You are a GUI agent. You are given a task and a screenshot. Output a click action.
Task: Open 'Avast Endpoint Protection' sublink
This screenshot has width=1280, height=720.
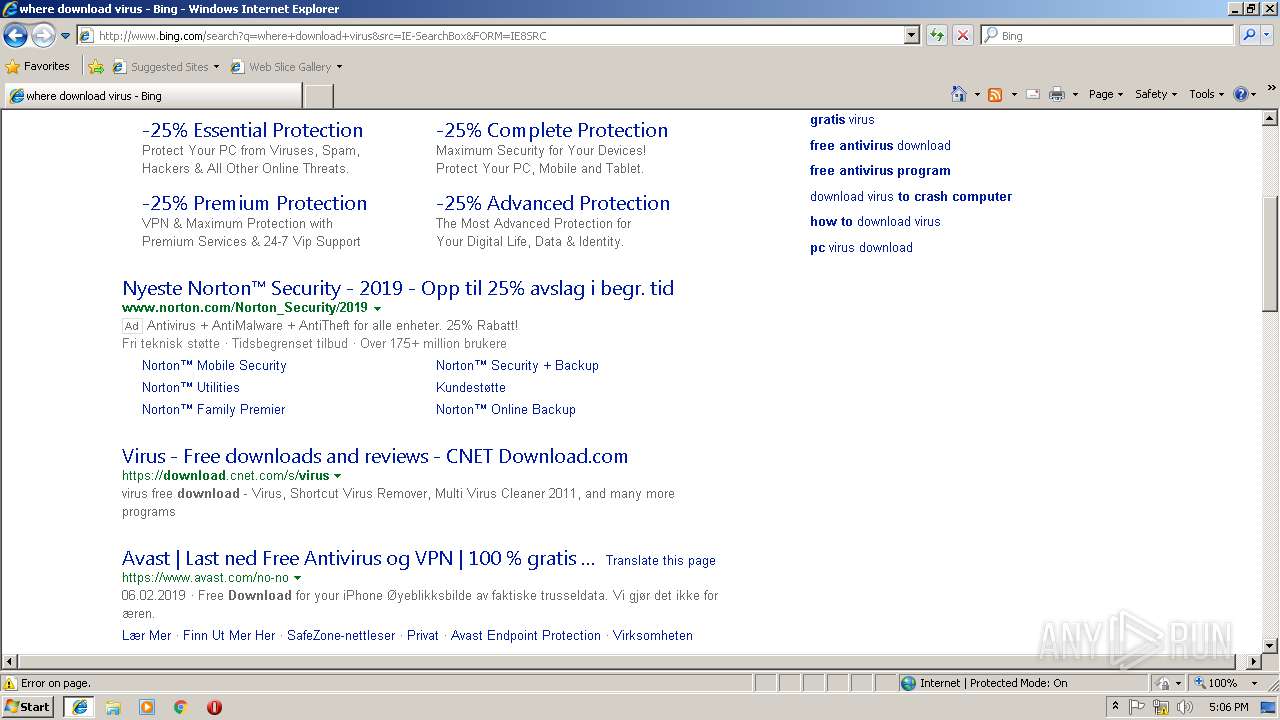tap(526, 636)
